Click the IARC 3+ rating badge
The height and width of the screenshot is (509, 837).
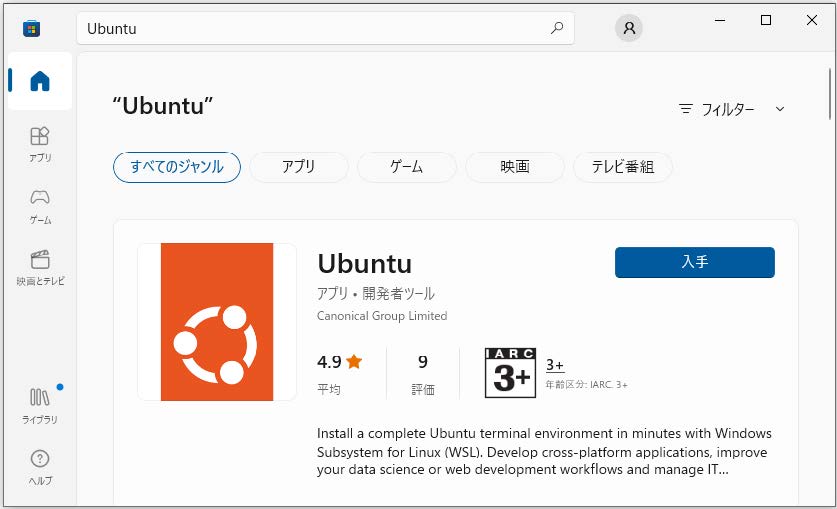click(x=510, y=373)
